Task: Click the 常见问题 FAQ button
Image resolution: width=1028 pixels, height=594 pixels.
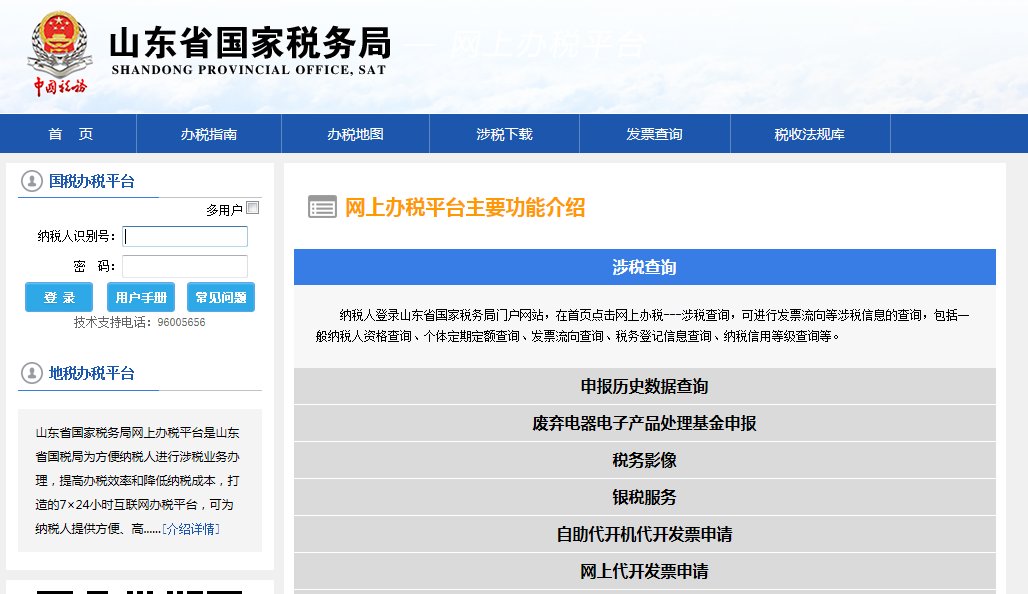Action: click(221, 297)
